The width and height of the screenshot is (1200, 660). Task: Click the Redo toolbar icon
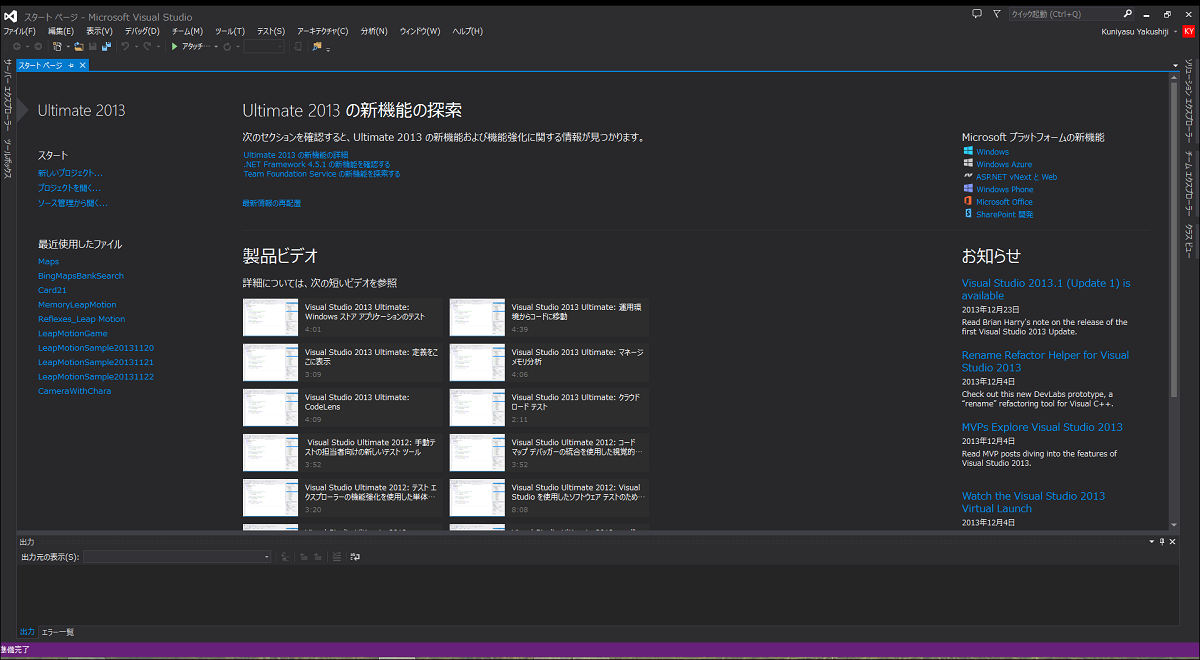[147, 47]
